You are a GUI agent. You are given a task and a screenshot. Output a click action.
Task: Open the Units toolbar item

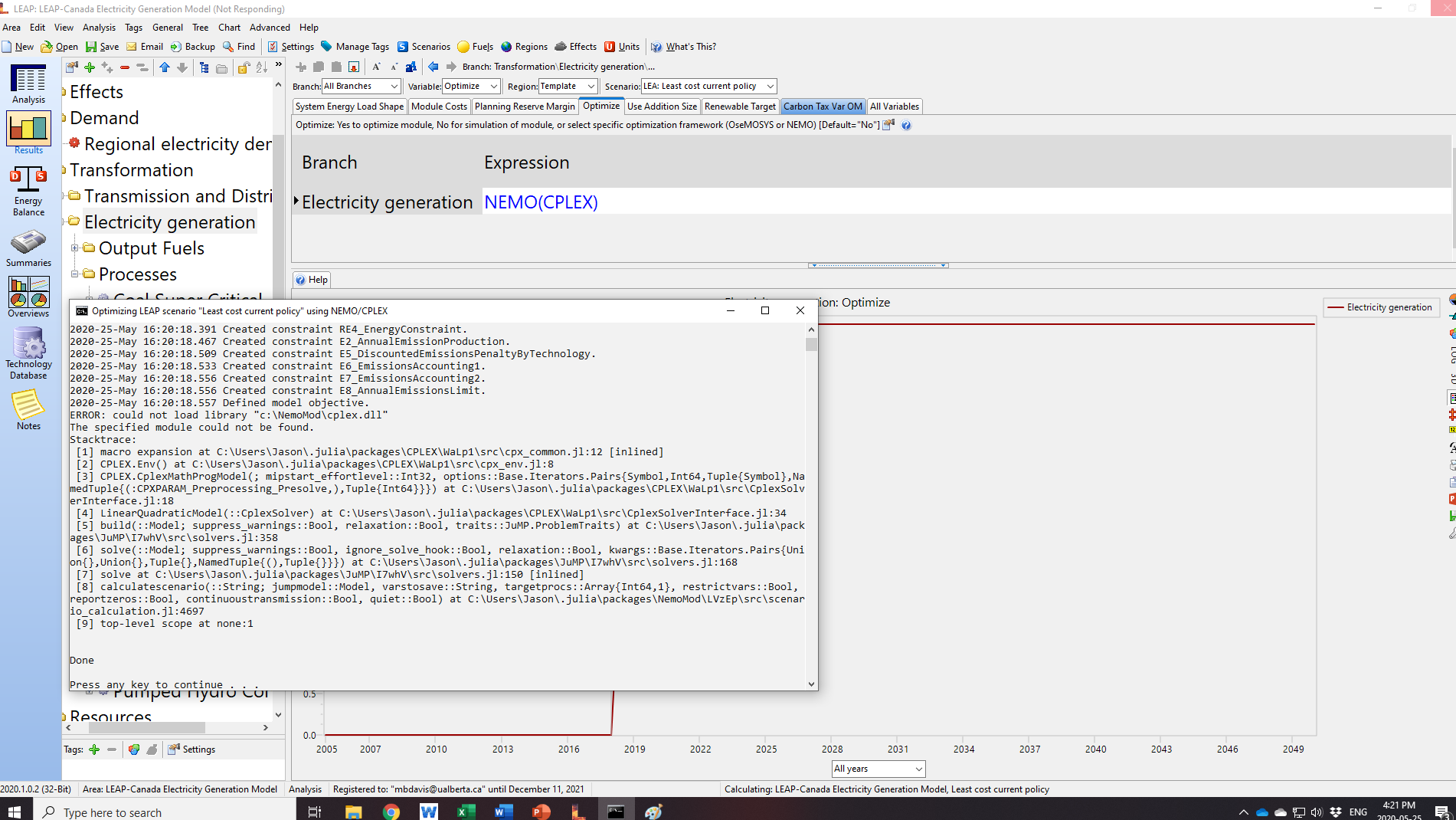tap(621, 47)
